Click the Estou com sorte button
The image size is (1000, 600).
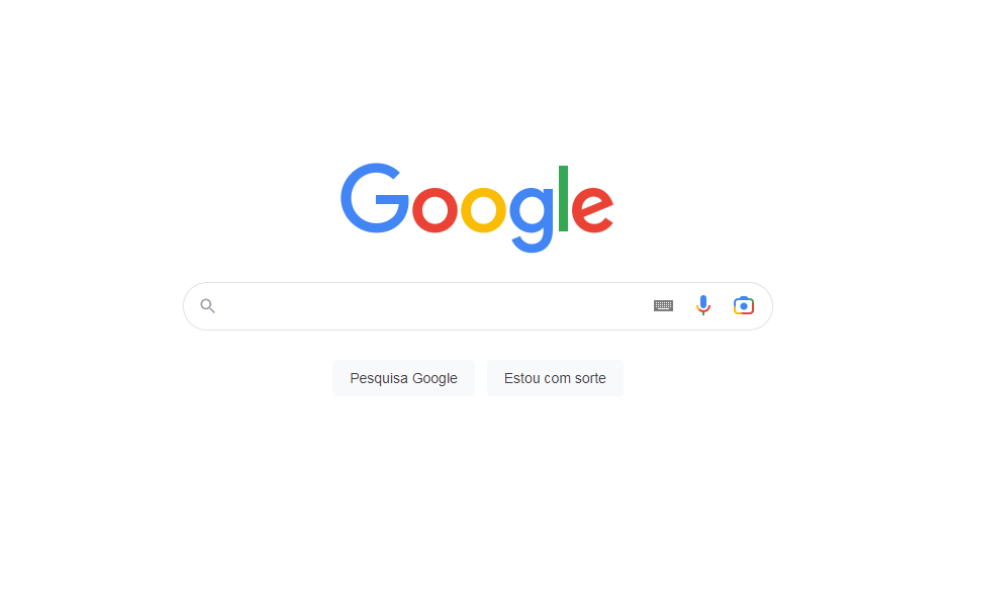click(x=555, y=378)
